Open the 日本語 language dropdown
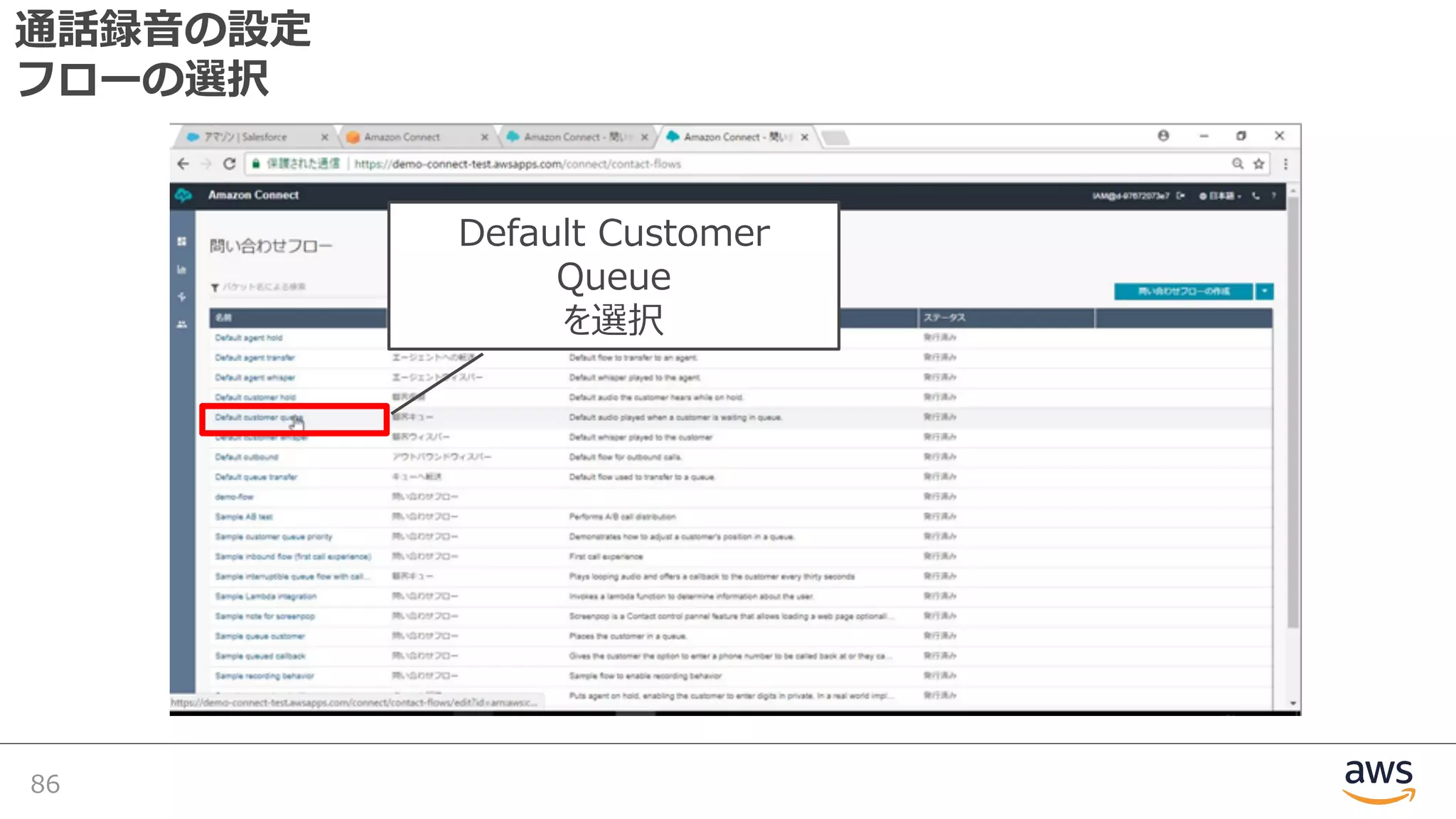Image resolution: width=1456 pixels, height=819 pixels. tap(1220, 196)
